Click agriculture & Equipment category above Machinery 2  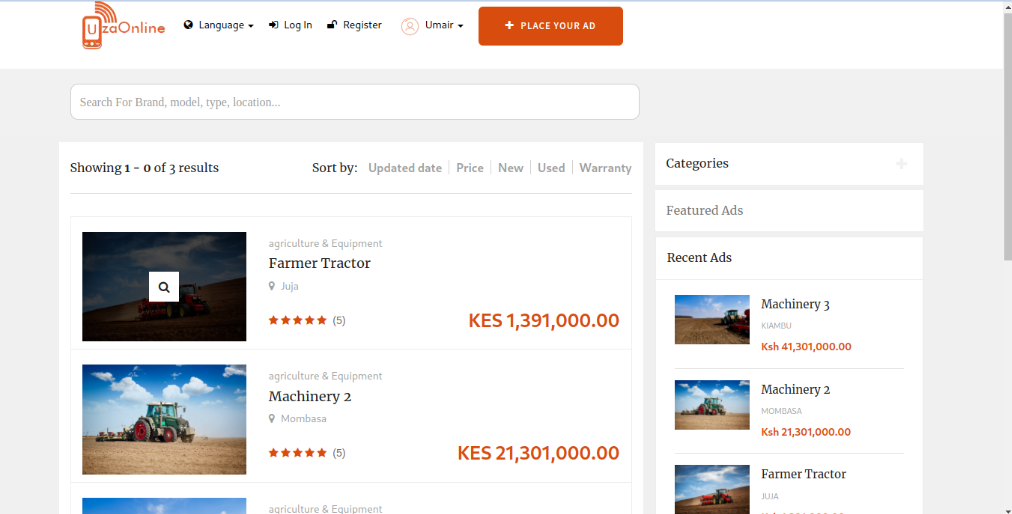point(325,376)
